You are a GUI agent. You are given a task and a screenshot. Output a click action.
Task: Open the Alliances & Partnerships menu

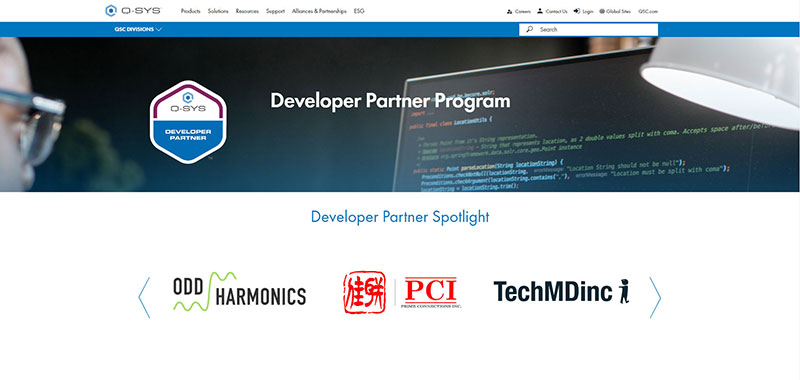pos(319,11)
